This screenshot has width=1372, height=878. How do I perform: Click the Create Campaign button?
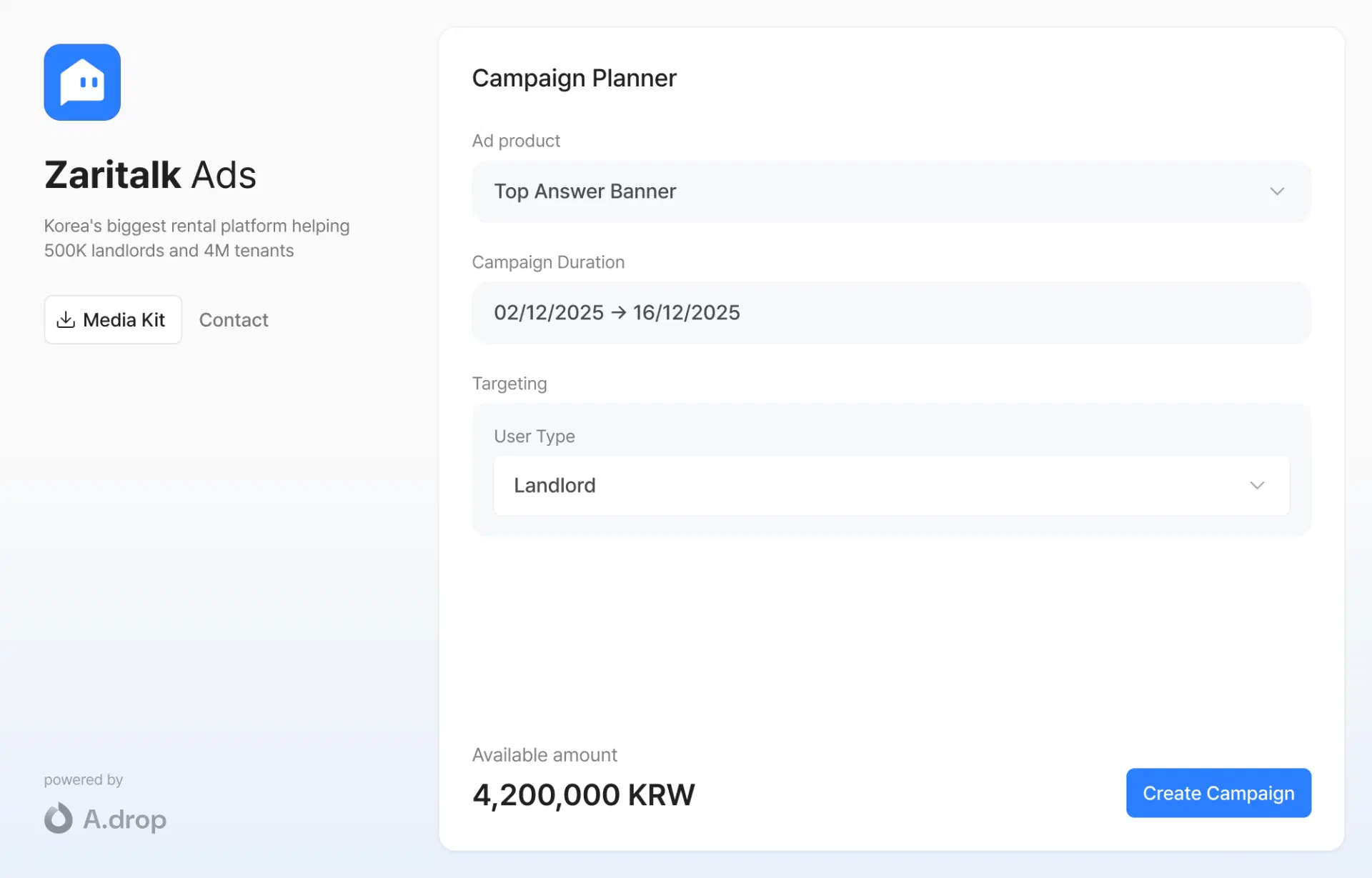(1218, 793)
